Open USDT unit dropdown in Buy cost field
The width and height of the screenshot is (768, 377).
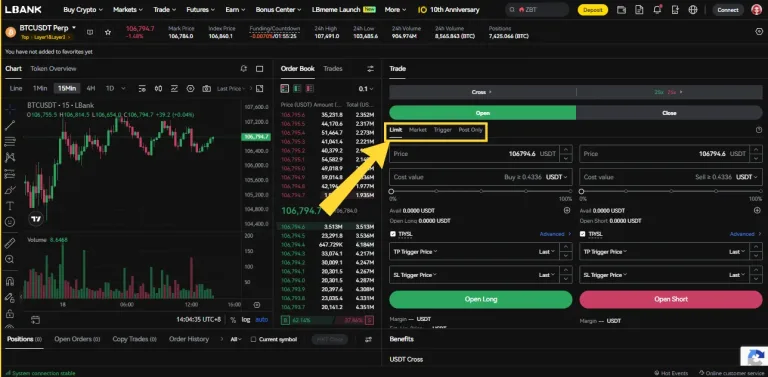[557, 177]
